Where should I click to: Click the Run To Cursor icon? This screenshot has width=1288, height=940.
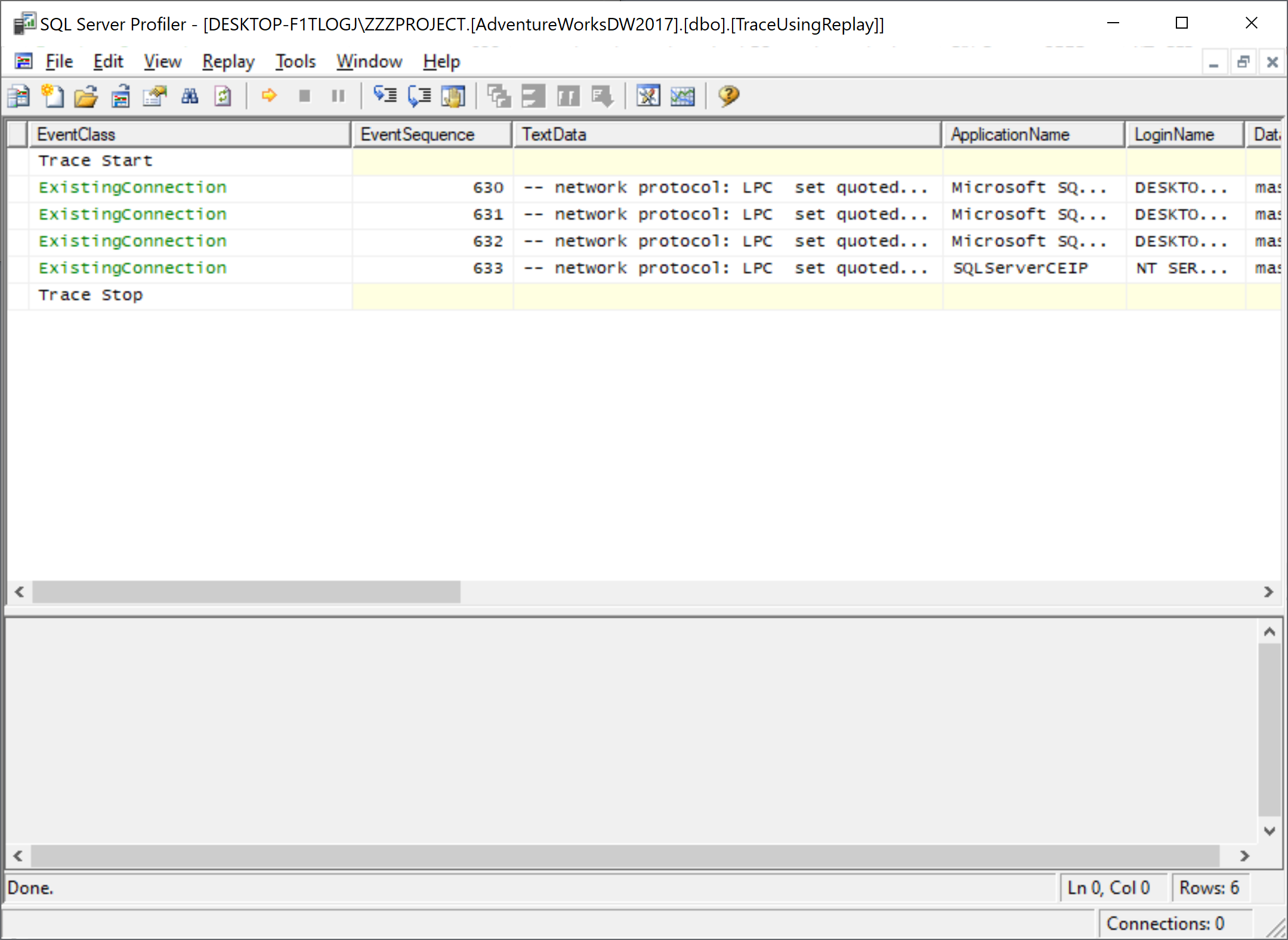point(419,96)
